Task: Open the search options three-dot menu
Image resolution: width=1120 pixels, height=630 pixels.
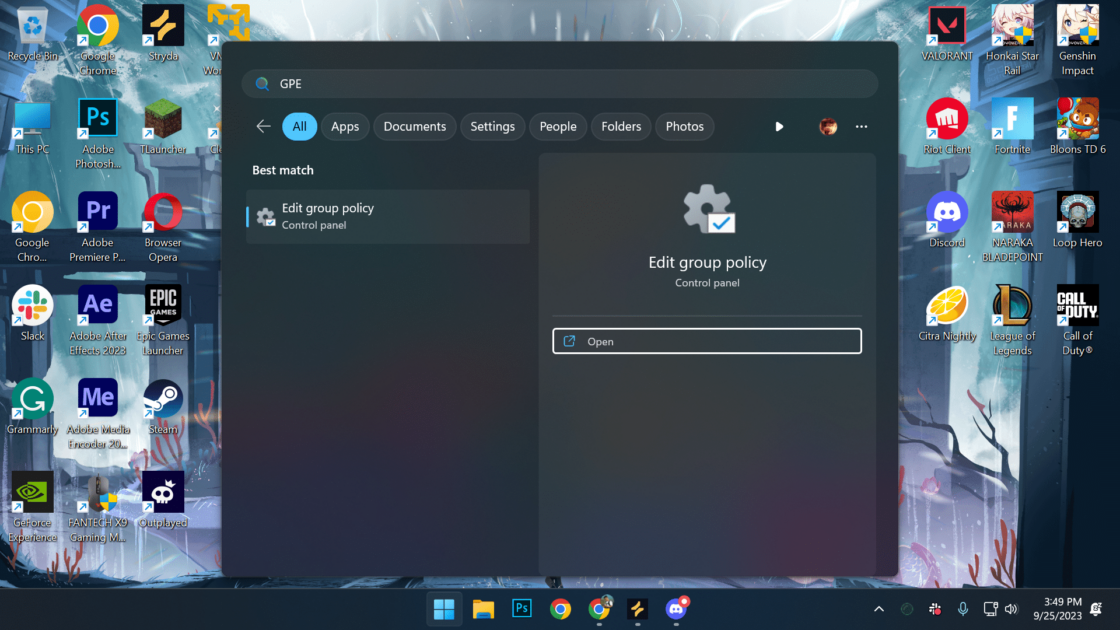Action: 861,126
